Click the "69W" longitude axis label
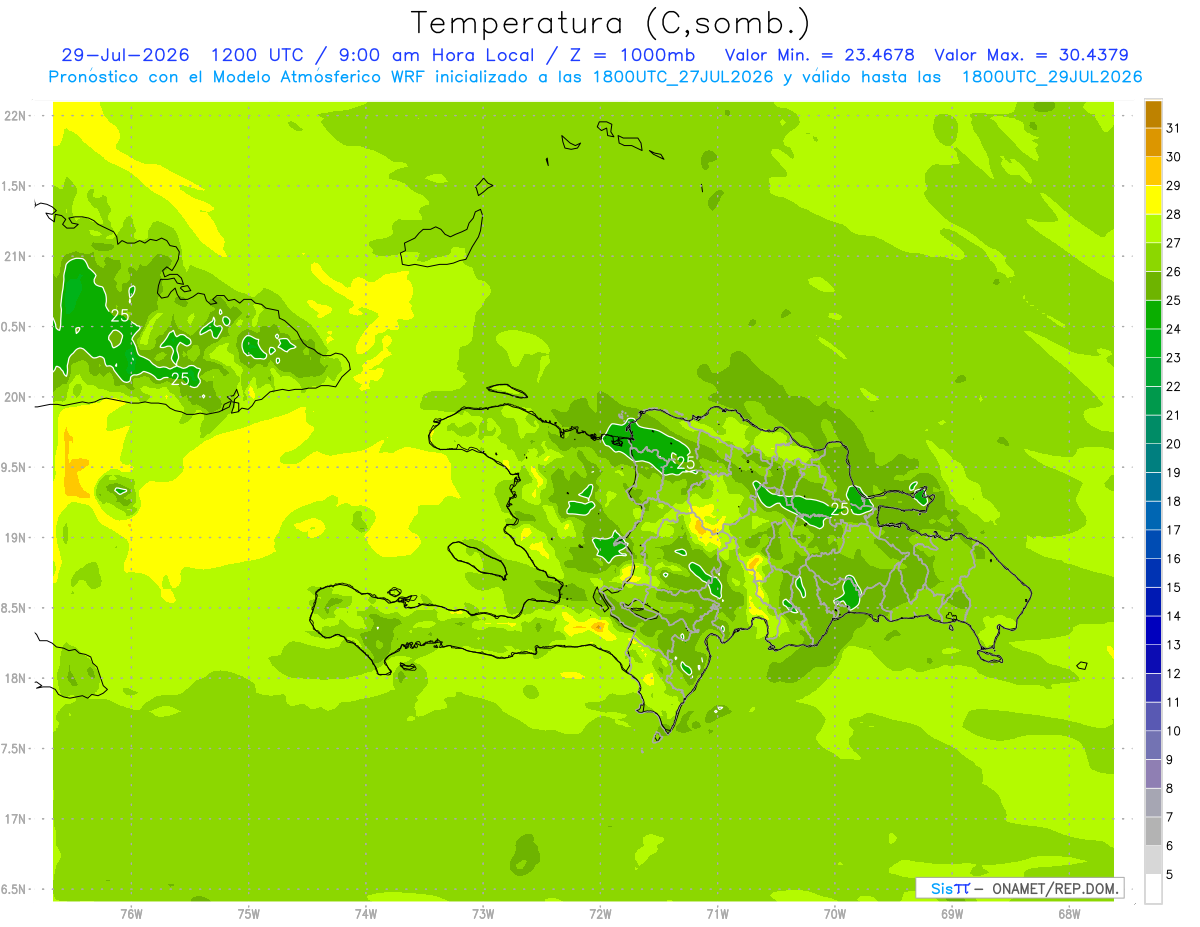 952,913
